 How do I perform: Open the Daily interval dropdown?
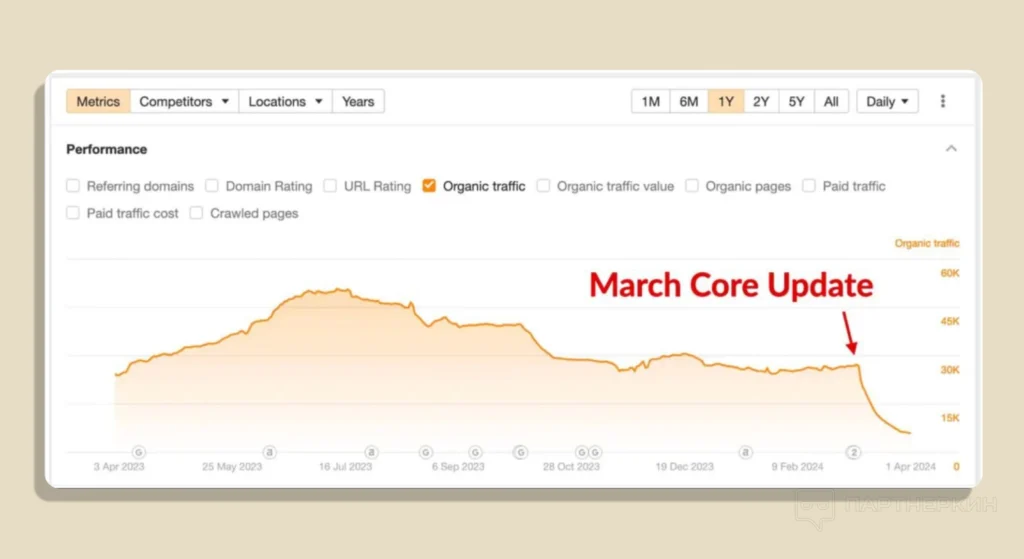point(887,101)
